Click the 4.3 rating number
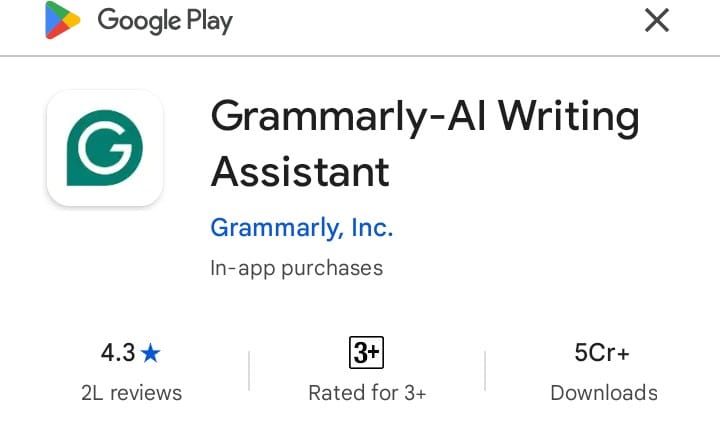Image resolution: width=720 pixels, height=448 pixels. click(x=118, y=353)
